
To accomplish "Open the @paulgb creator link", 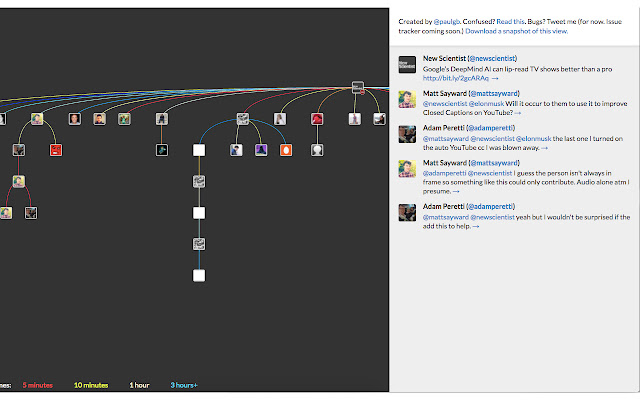I will 447,22.
